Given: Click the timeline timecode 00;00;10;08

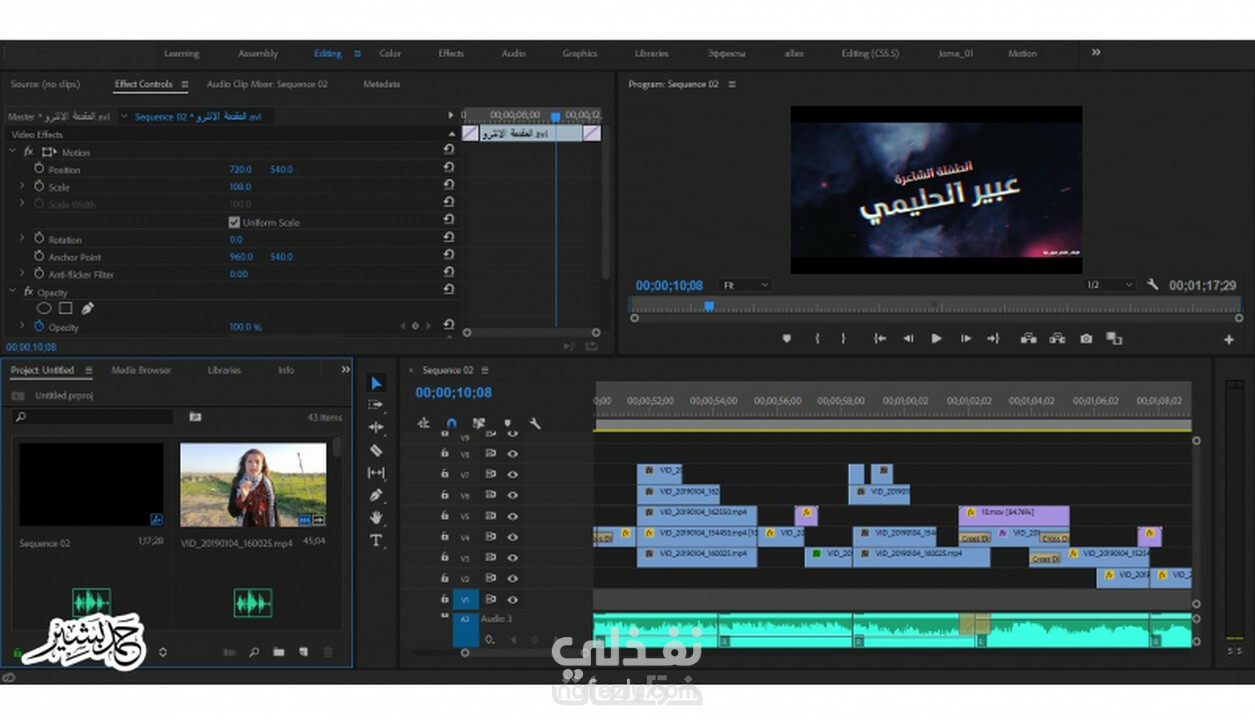Looking at the screenshot, I should click(453, 393).
